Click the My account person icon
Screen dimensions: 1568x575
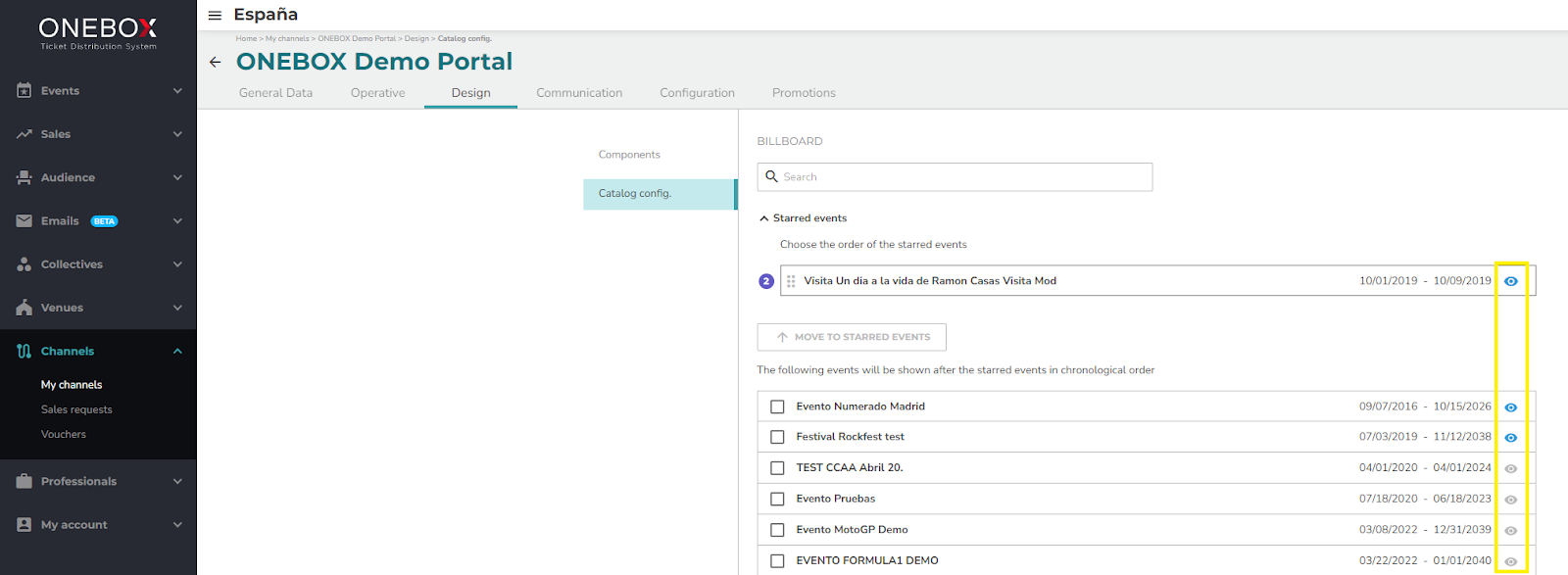tap(24, 525)
